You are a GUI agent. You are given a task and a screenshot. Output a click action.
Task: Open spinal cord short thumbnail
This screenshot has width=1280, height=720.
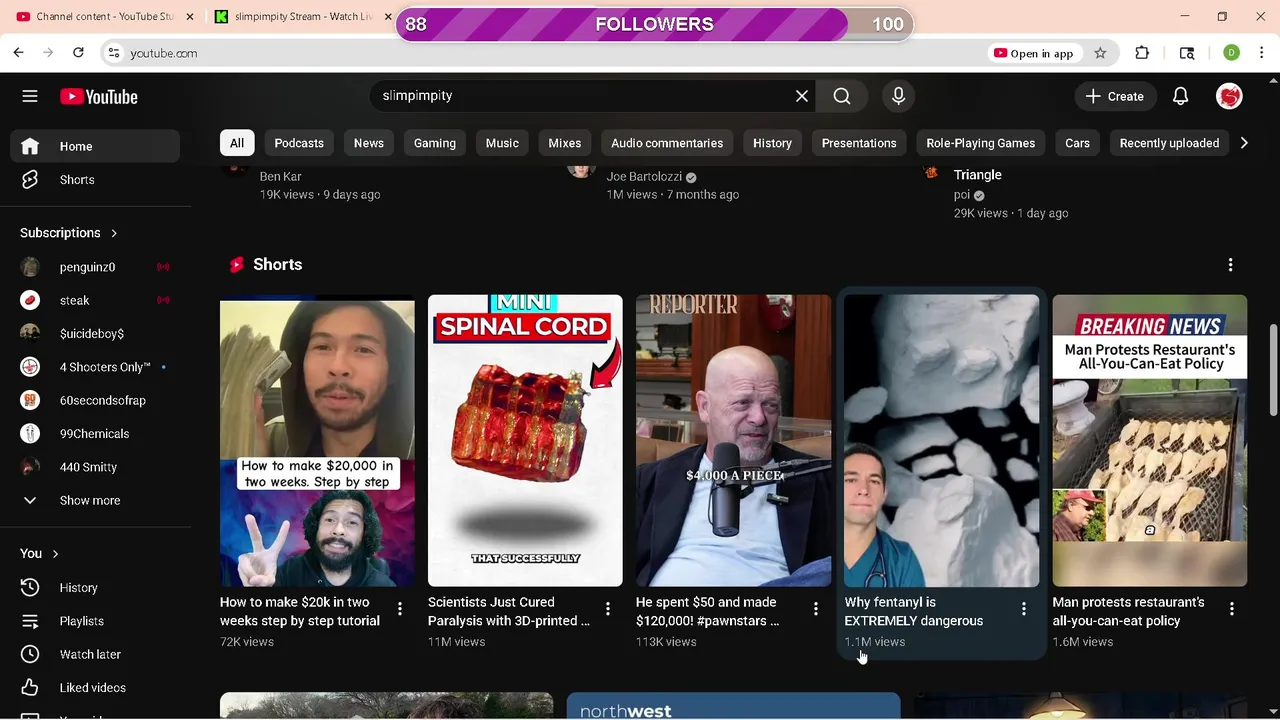525,440
